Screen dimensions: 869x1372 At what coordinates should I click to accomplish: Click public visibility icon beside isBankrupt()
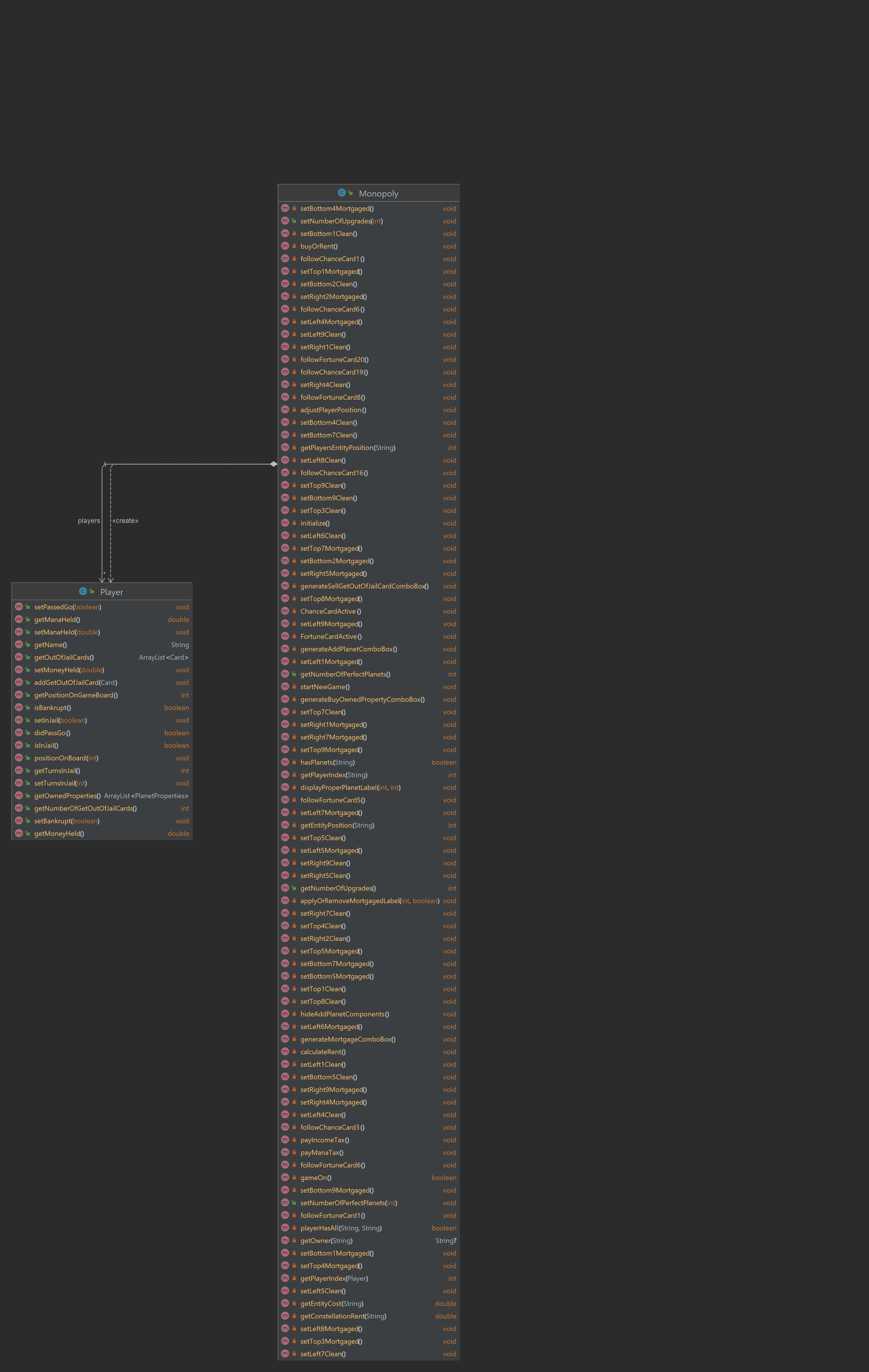pos(28,708)
